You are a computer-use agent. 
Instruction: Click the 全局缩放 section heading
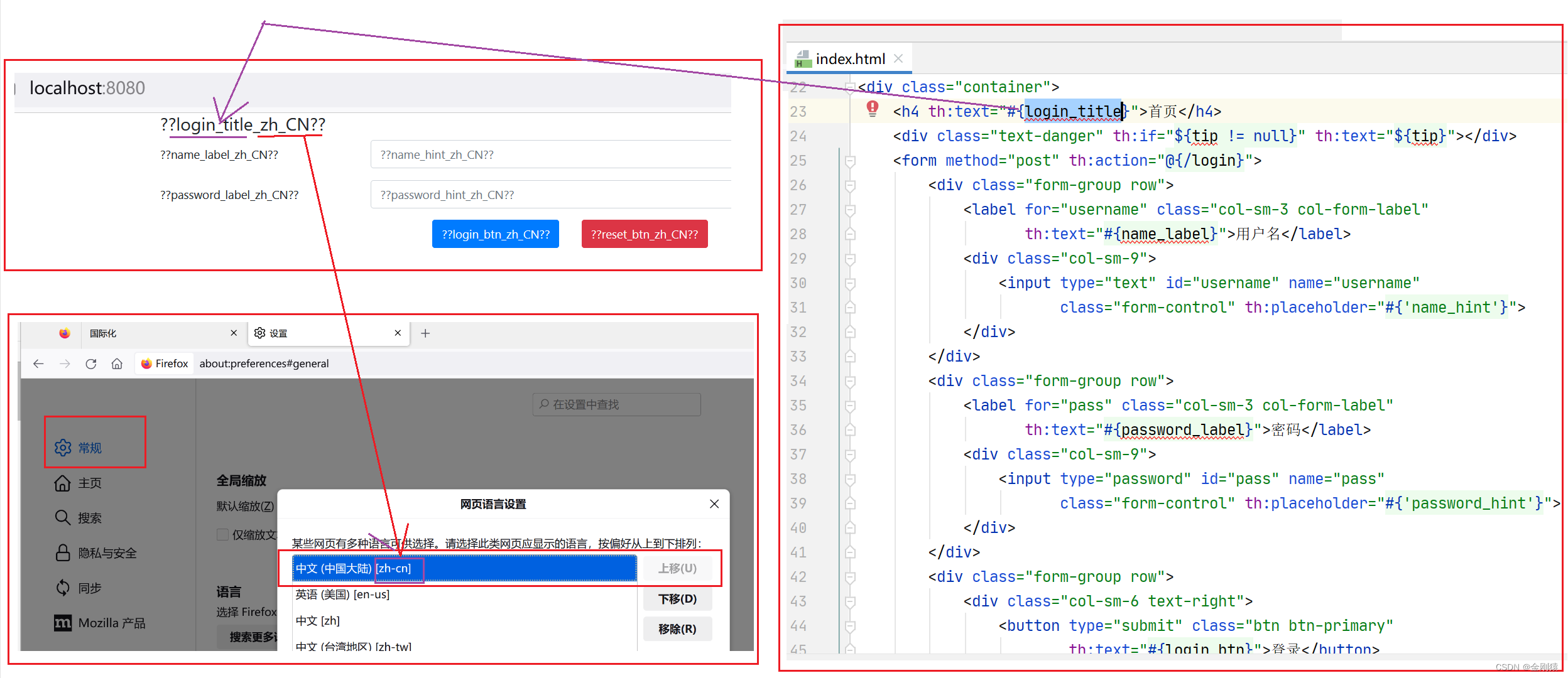pyautogui.click(x=241, y=480)
